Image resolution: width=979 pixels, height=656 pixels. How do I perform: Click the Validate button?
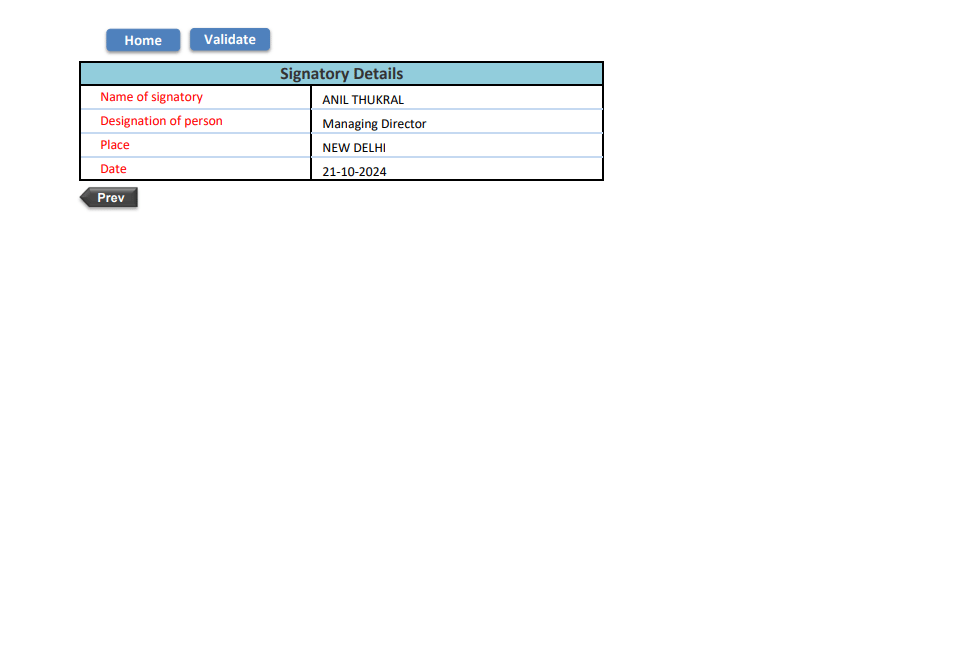click(230, 39)
